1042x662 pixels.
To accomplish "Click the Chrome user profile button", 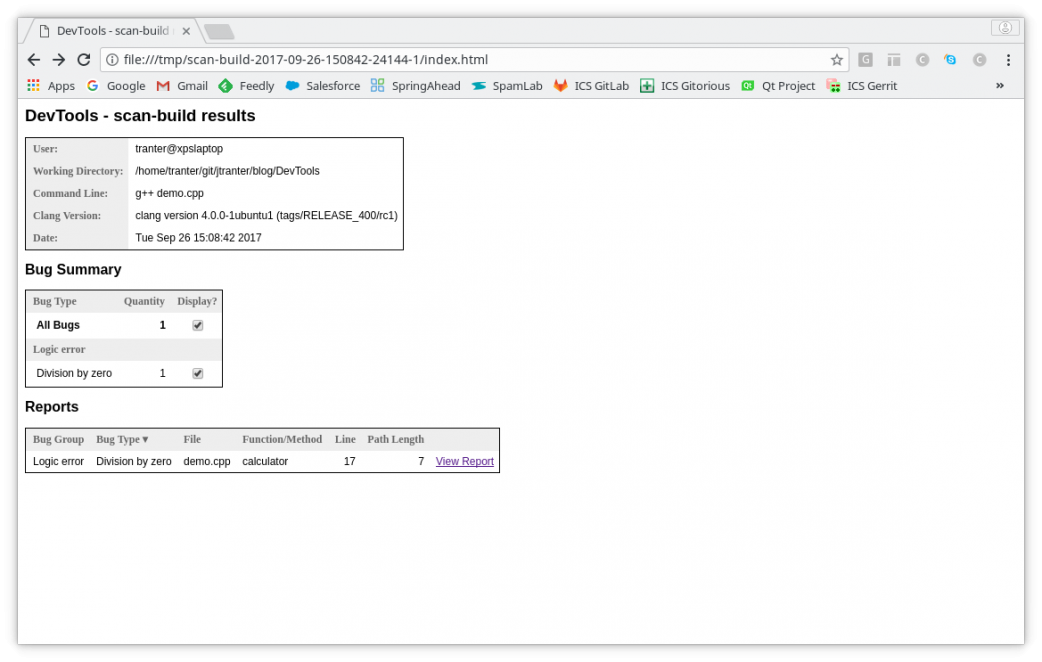I will (x=1005, y=28).
